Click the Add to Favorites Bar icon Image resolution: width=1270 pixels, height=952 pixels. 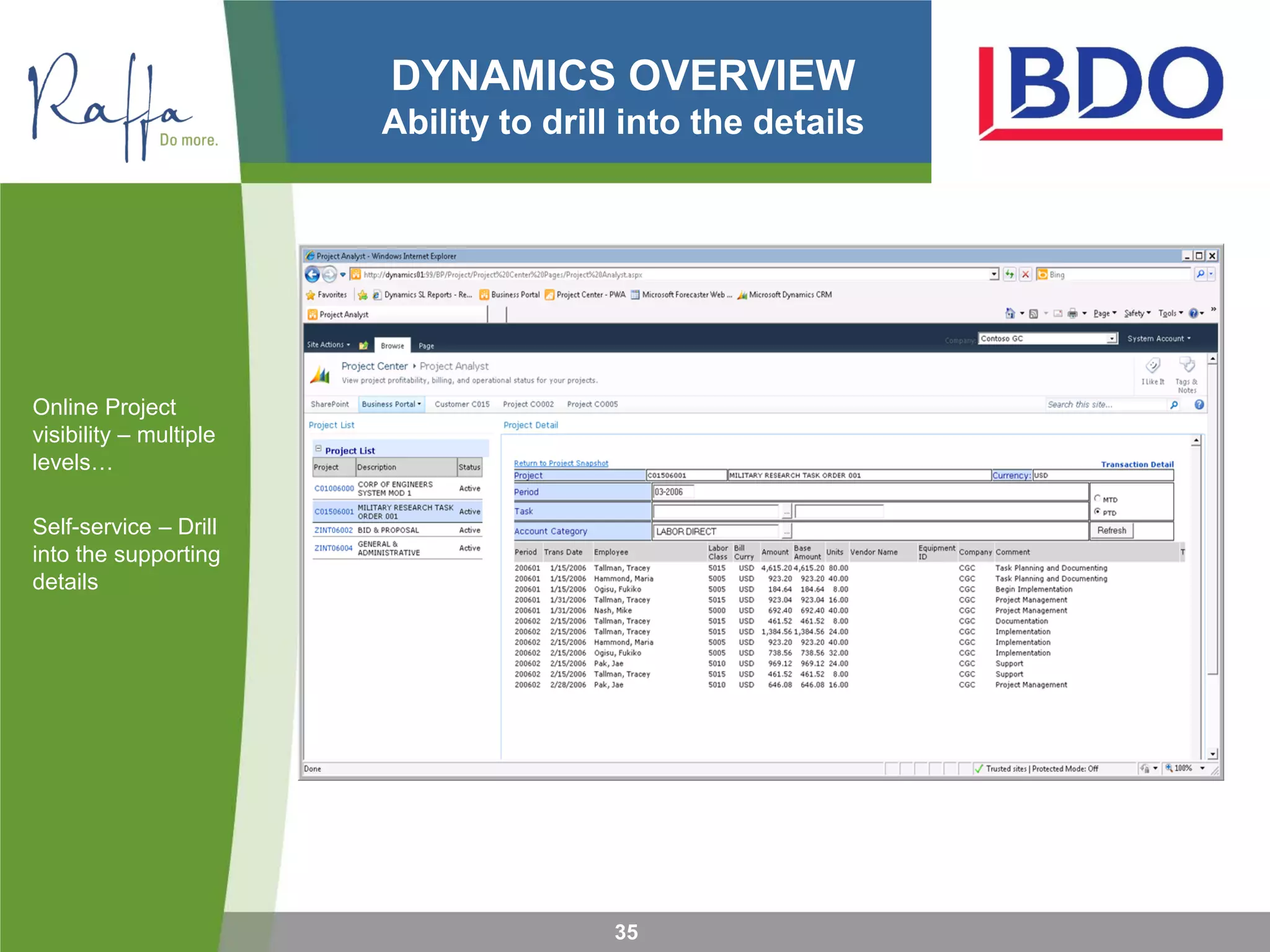click(x=363, y=295)
